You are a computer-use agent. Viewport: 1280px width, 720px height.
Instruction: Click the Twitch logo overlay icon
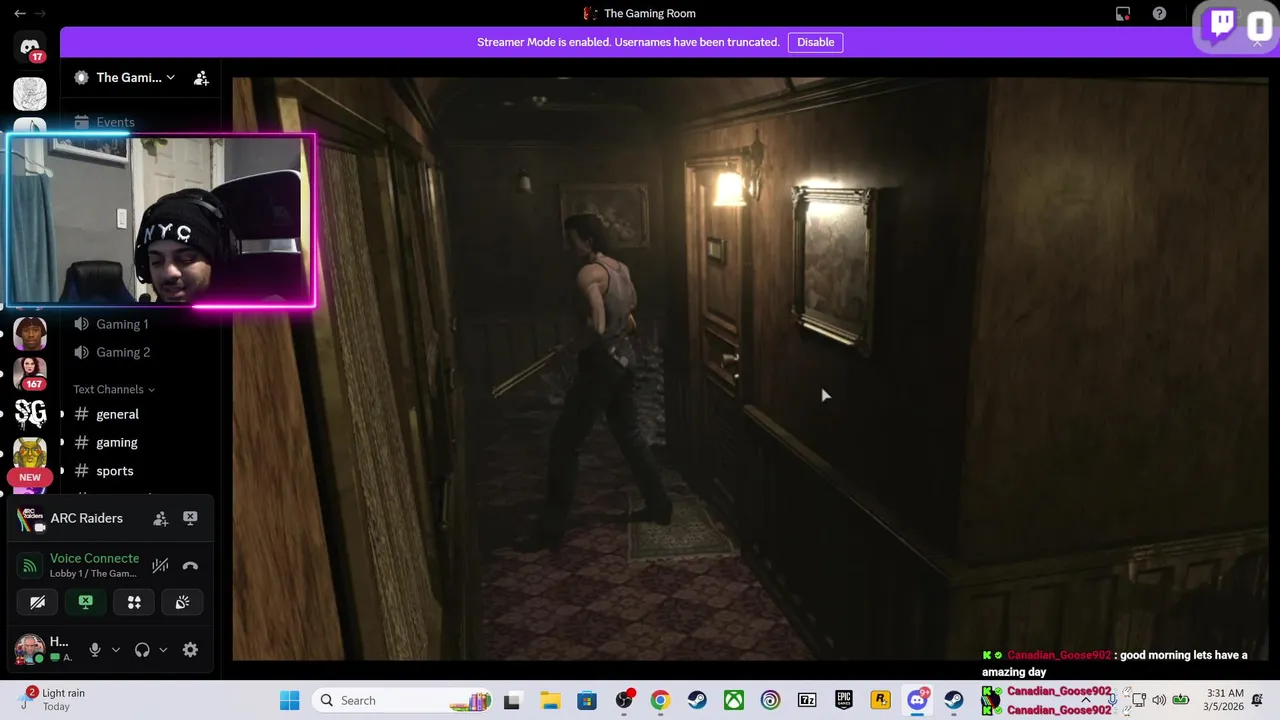click(x=1222, y=26)
